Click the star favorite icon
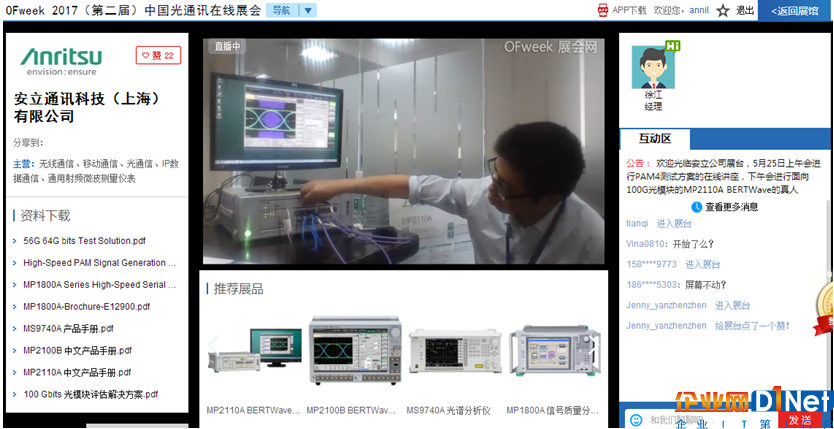Screen dimensions: 834x429 coord(722,11)
